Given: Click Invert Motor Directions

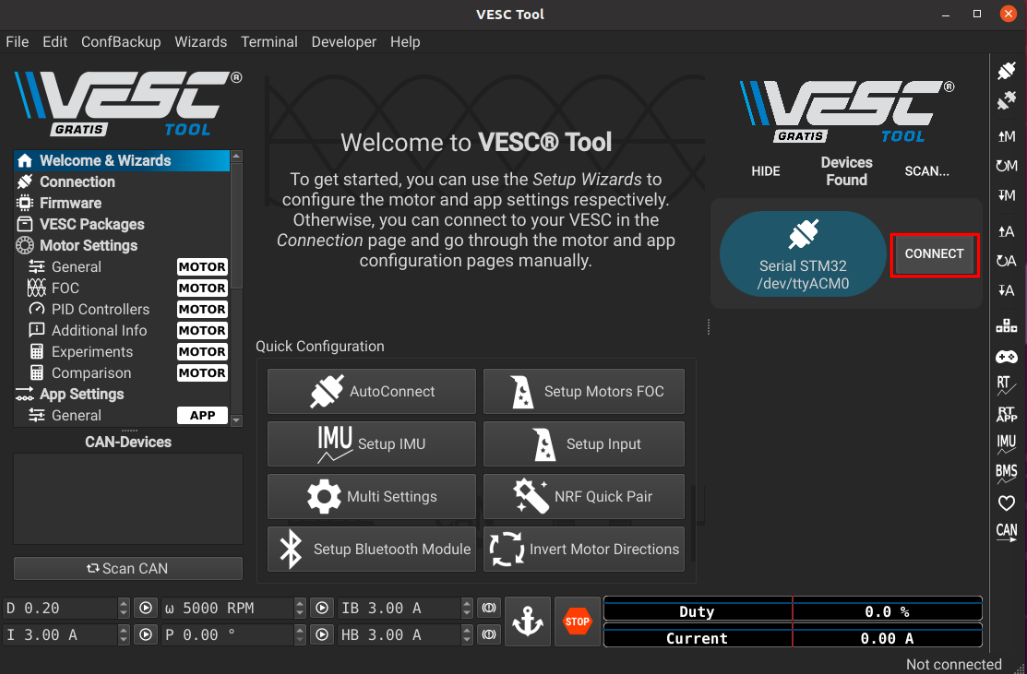Looking at the screenshot, I should tap(584, 549).
